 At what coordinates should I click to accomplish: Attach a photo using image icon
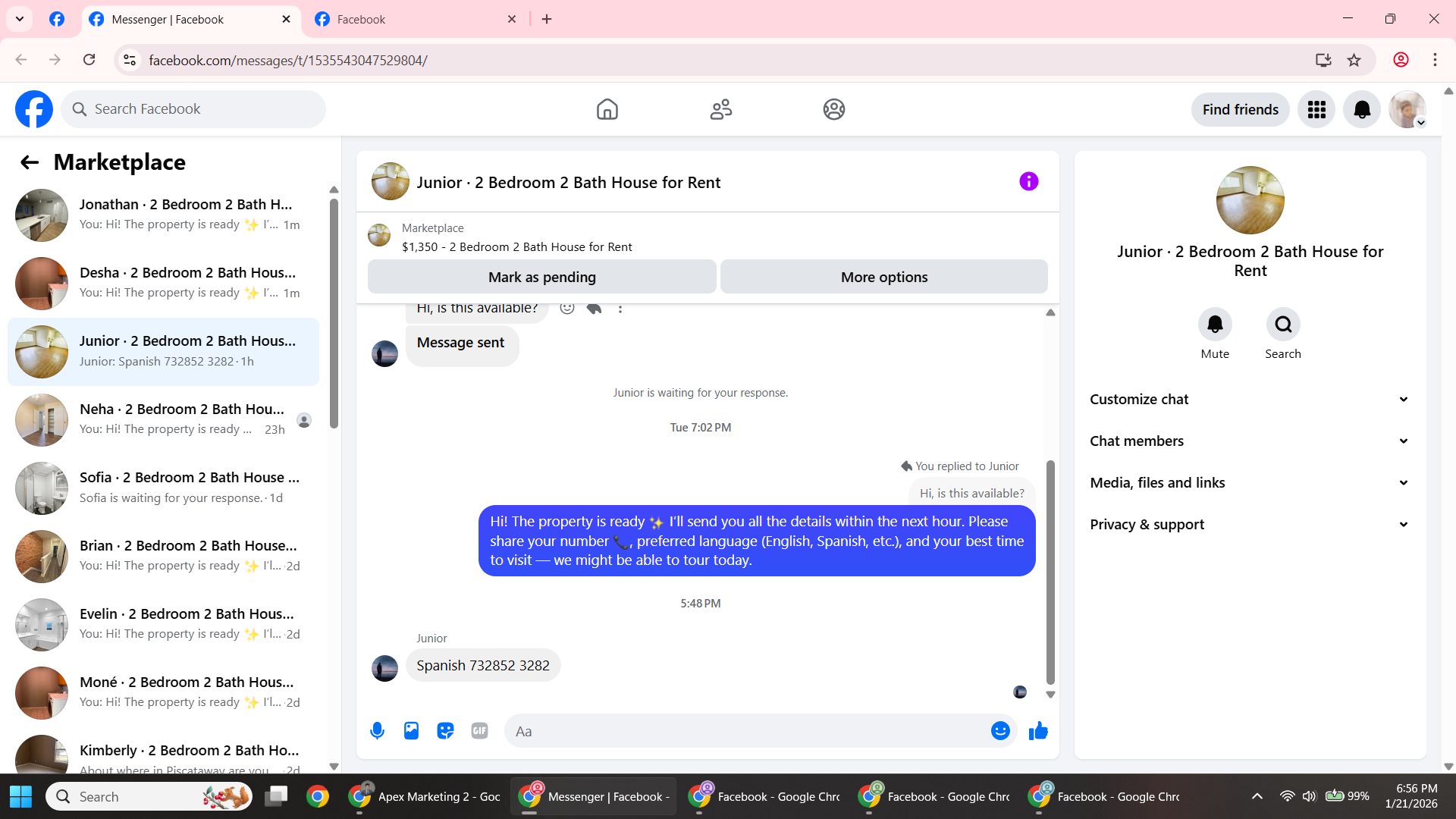pos(411,731)
